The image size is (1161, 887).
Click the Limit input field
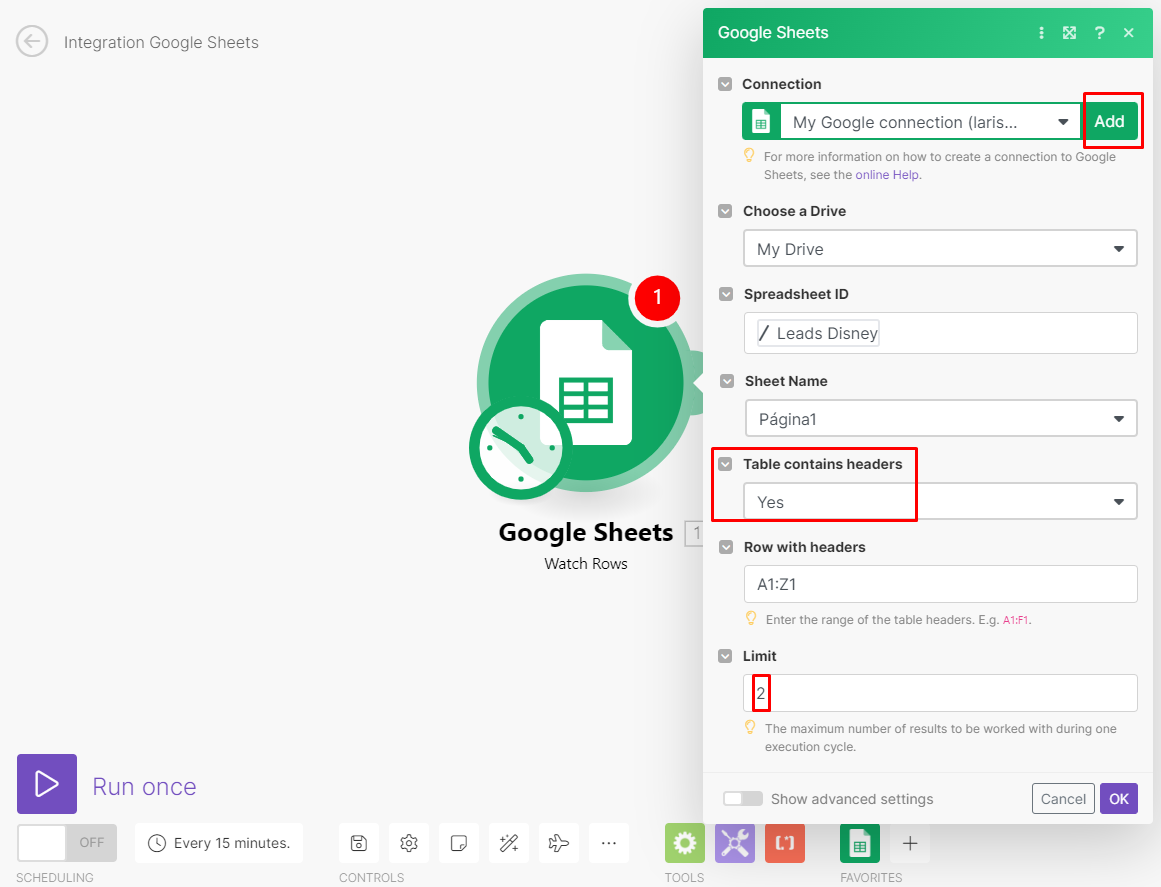940,693
